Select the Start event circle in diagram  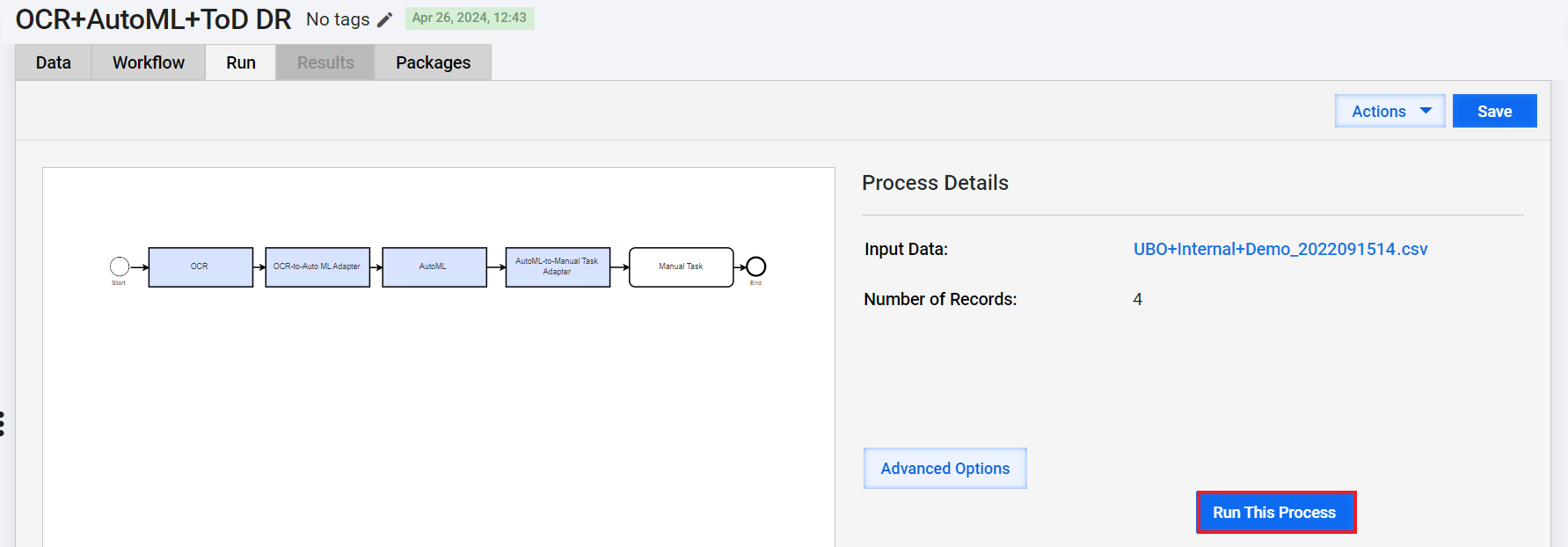120,266
